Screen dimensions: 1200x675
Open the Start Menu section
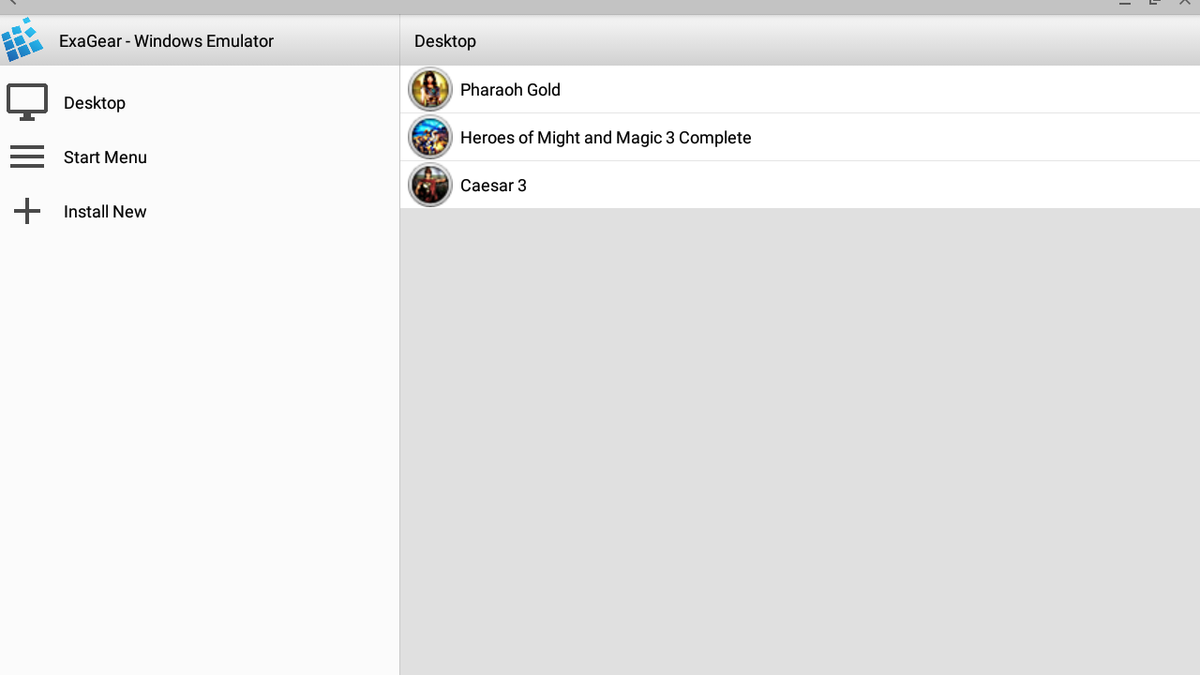tap(105, 157)
